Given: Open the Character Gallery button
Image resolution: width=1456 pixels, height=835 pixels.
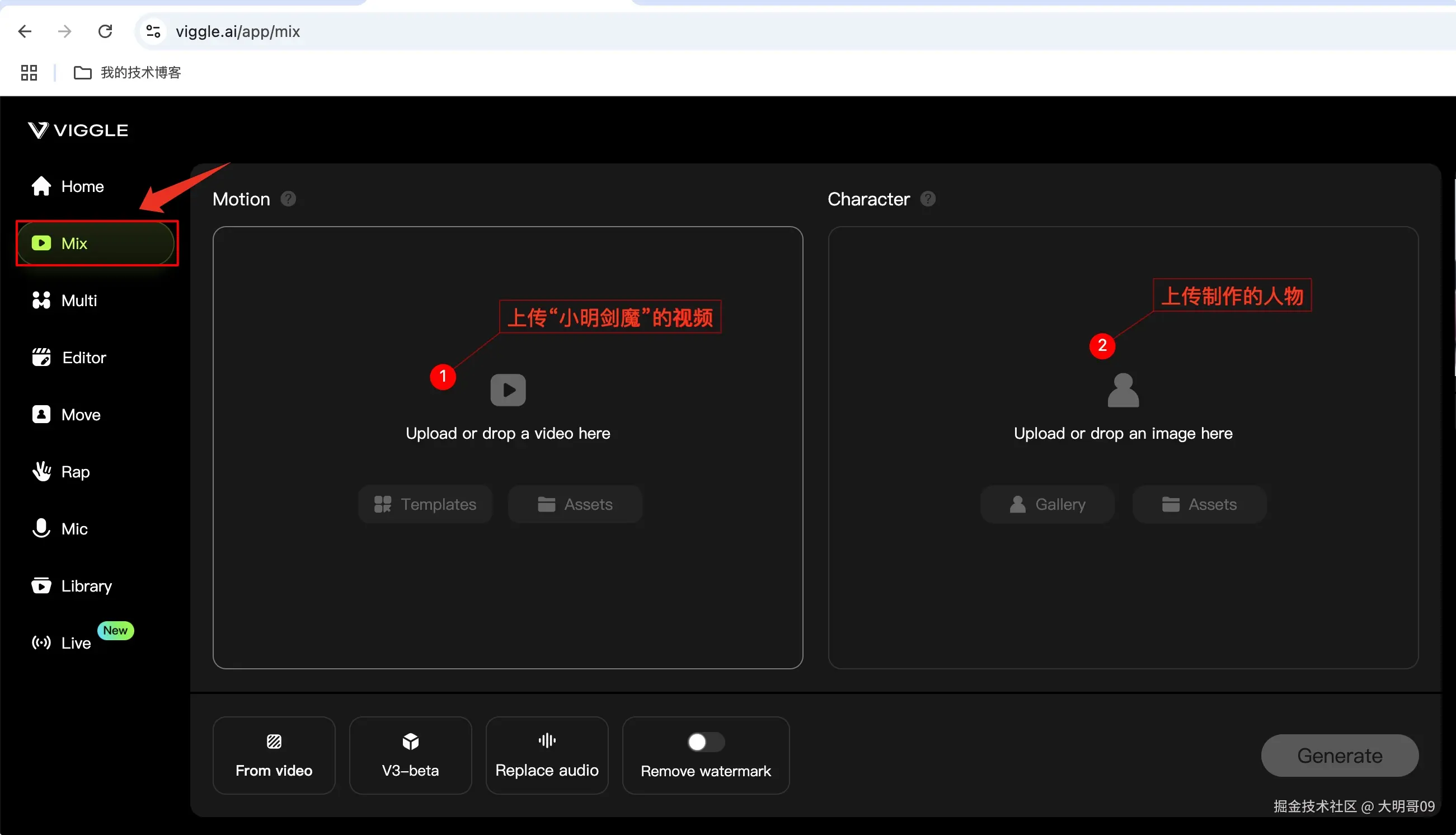Looking at the screenshot, I should [1047, 504].
